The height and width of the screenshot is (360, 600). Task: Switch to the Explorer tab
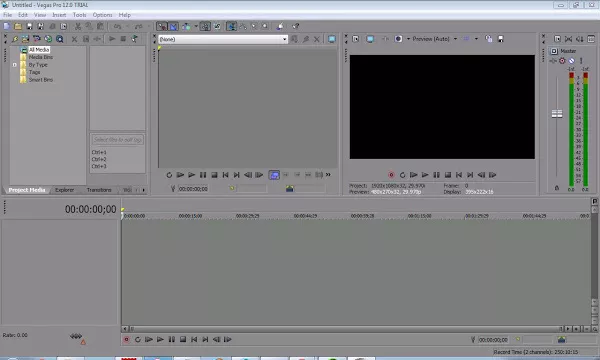tap(64, 190)
